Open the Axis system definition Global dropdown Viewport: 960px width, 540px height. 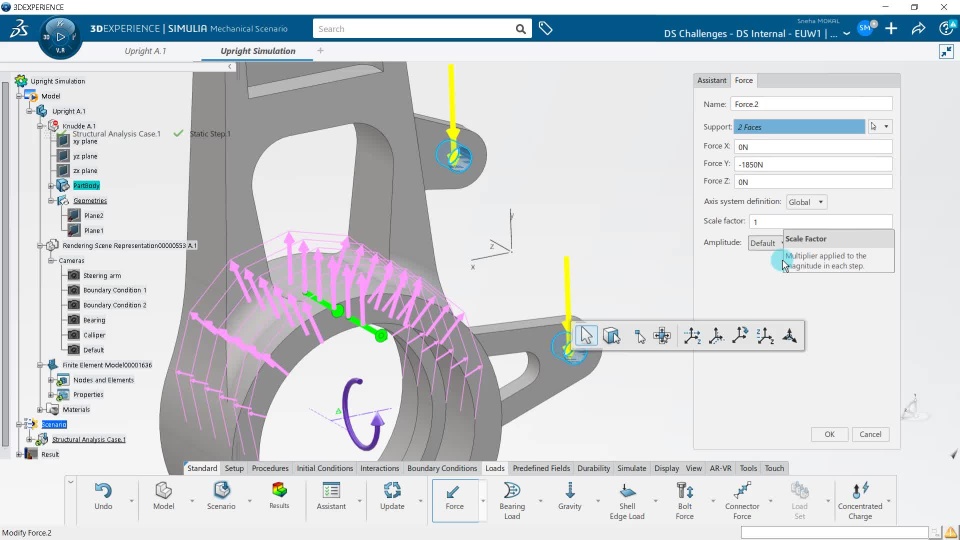click(806, 202)
